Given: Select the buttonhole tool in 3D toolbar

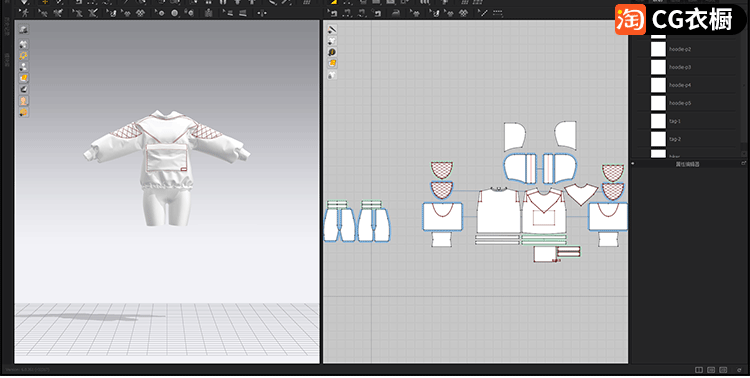Looking at the screenshot, I should click(190, 13).
